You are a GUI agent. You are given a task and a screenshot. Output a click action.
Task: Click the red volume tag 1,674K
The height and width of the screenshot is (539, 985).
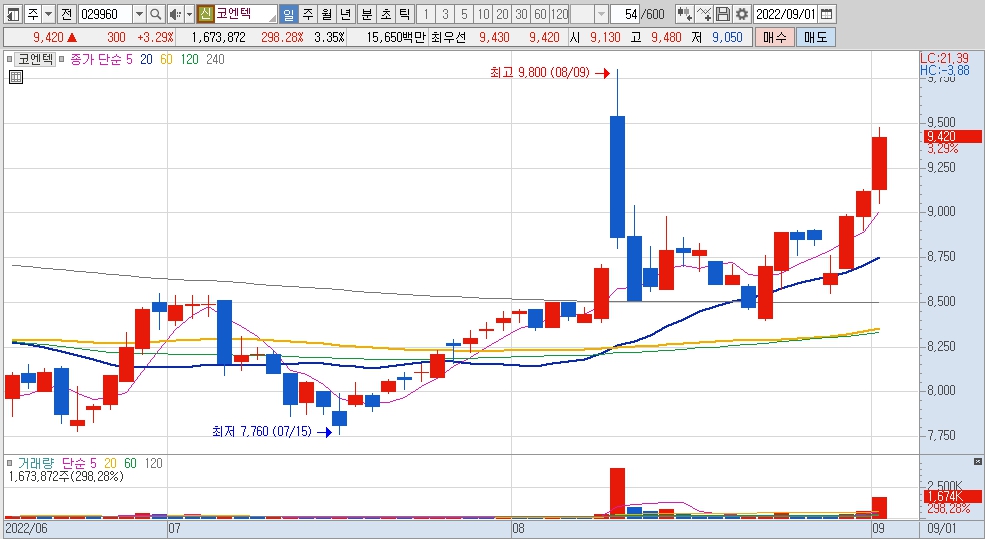pyautogui.click(x=953, y=497)
